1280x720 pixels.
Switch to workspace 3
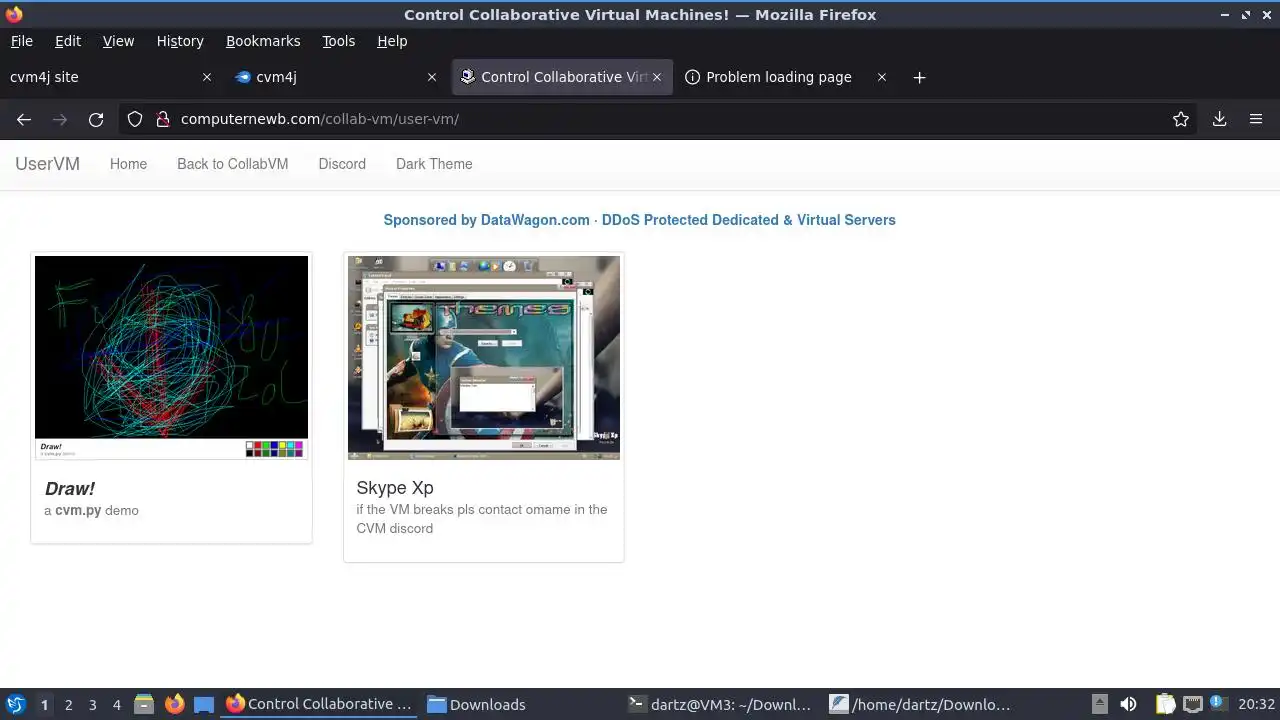coord(92,705)
